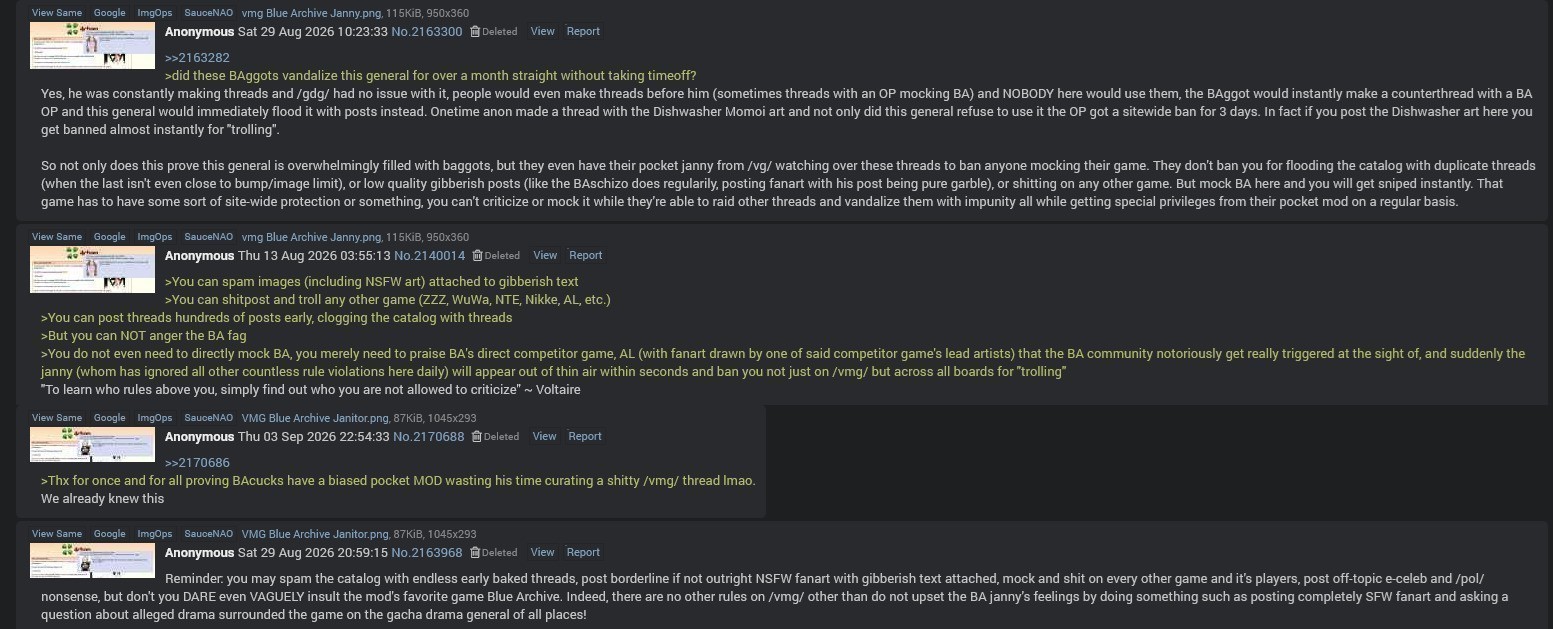Click ImgOps link above the third post
Screen dimensions: 1553x629
click(x=154, y=418)
